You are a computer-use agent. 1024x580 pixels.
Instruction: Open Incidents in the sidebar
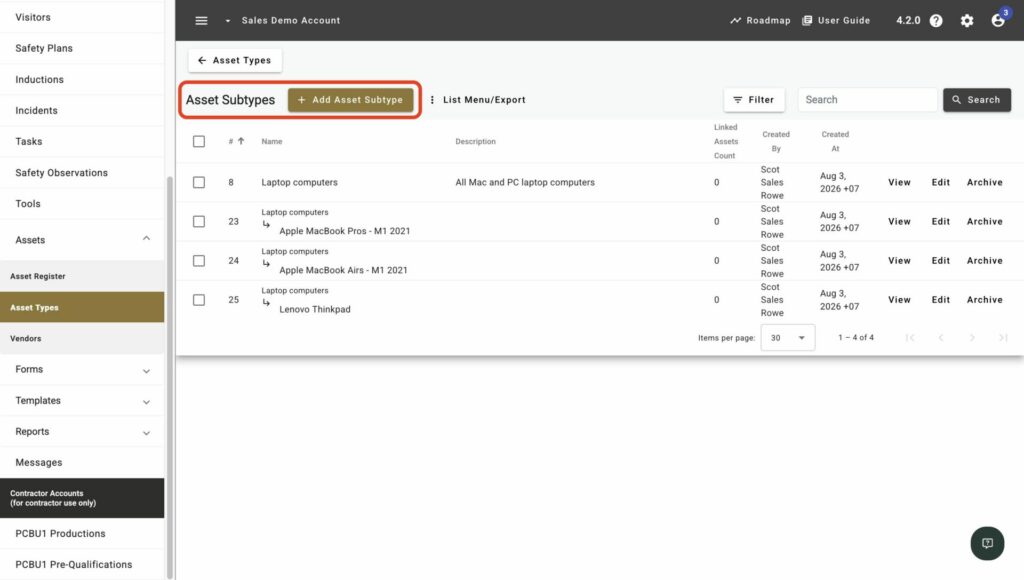[x=82, y=110]
